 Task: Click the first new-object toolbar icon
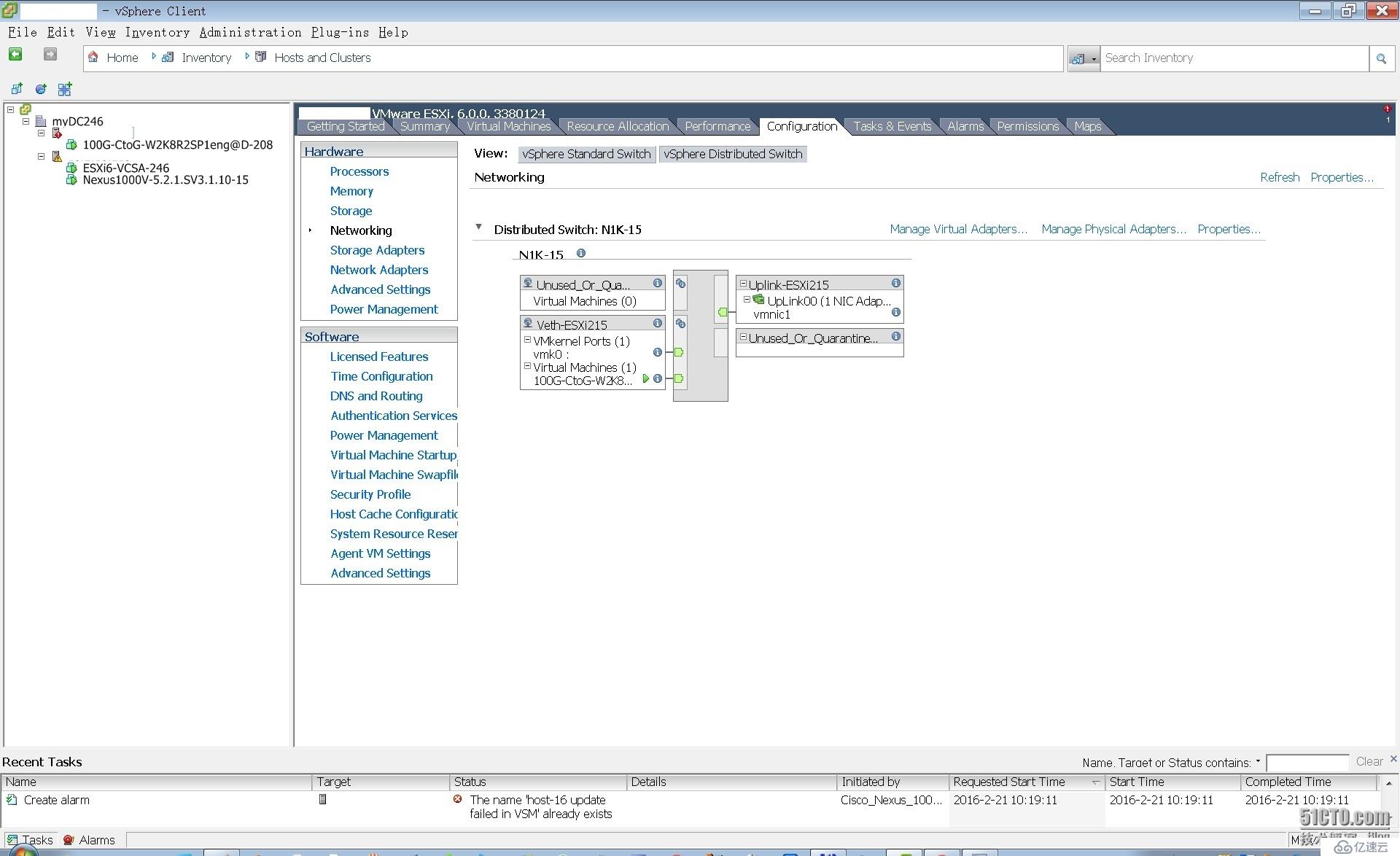(17, 89)
